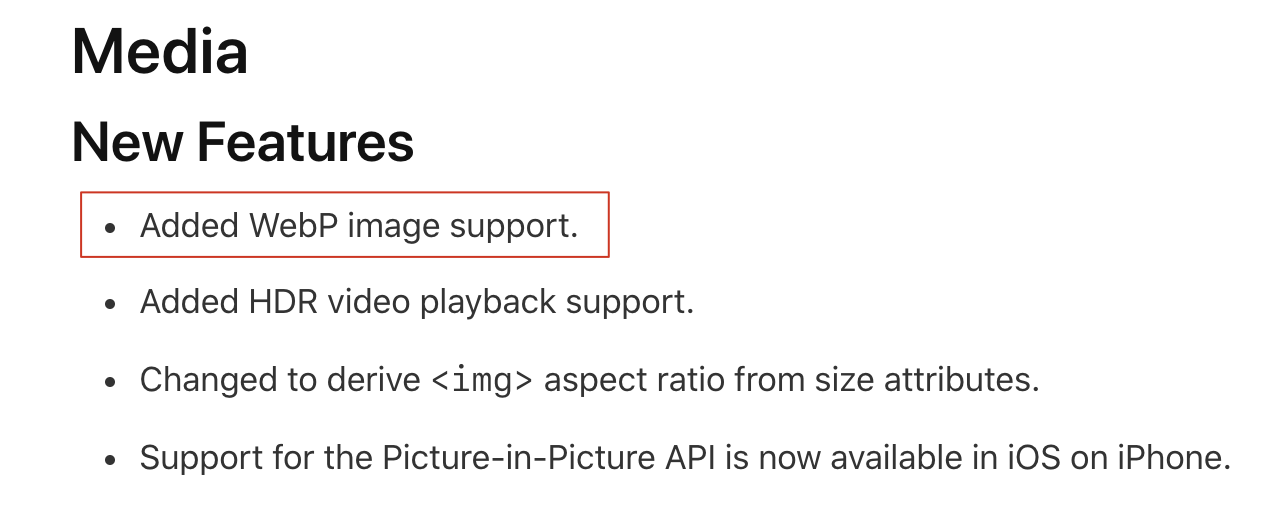The image size is (1274, 506).
Task: Select the Added HDR video playback support line
Action: (417, 301)
